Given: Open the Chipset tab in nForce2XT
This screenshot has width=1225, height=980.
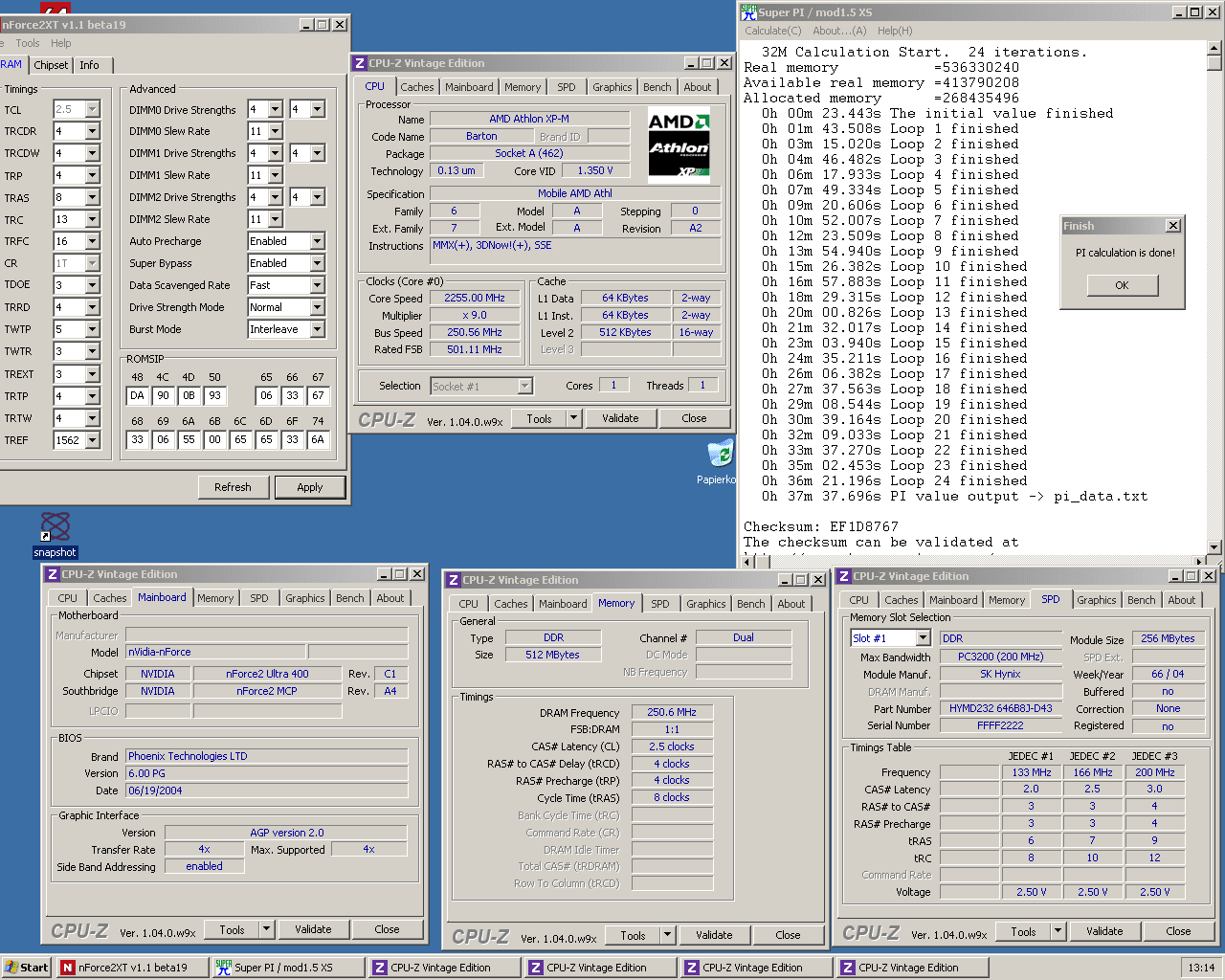Looking at the screenshot, I should [x=51, y=65].
